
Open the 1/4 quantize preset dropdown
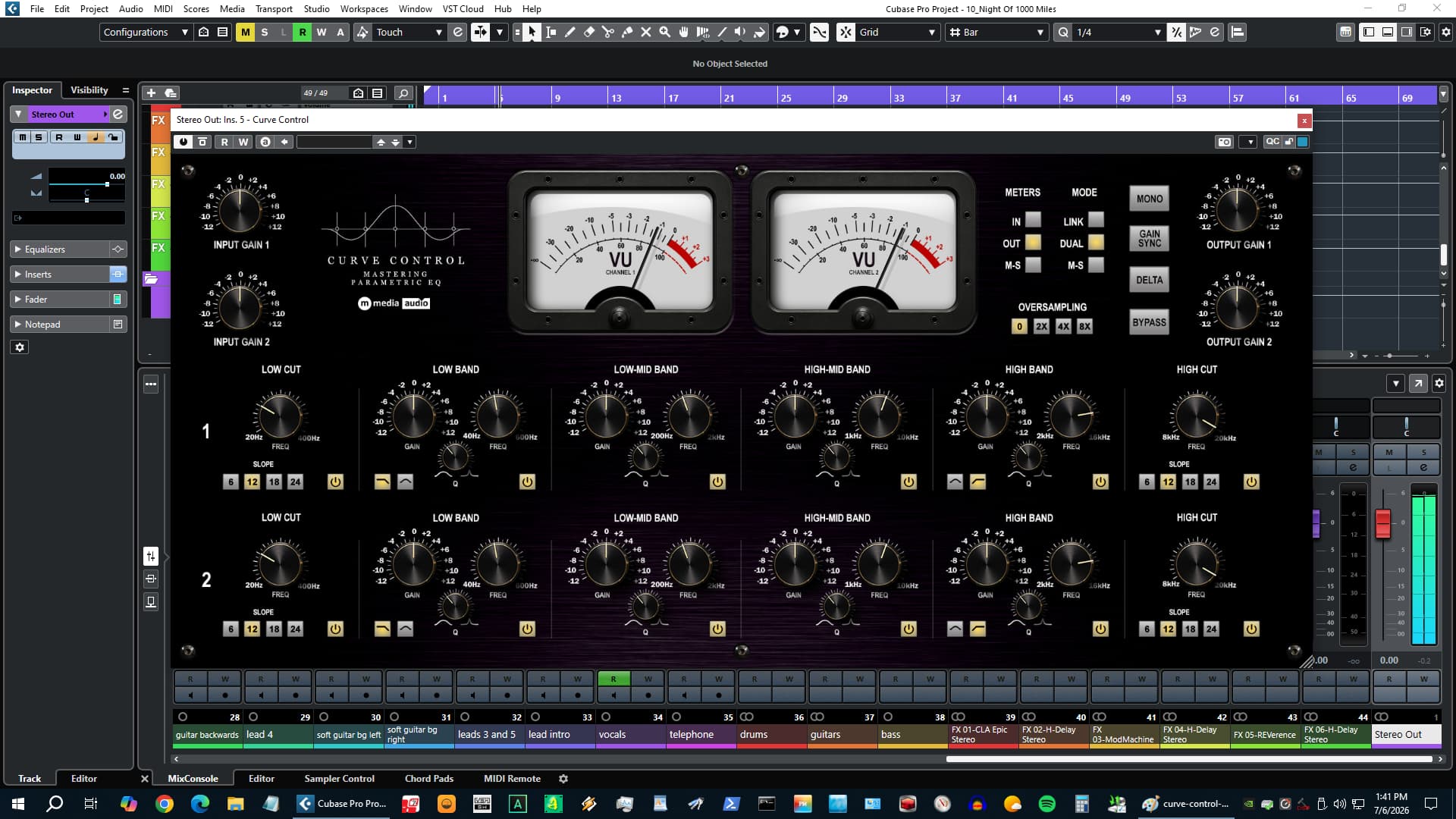point(1119,32)
